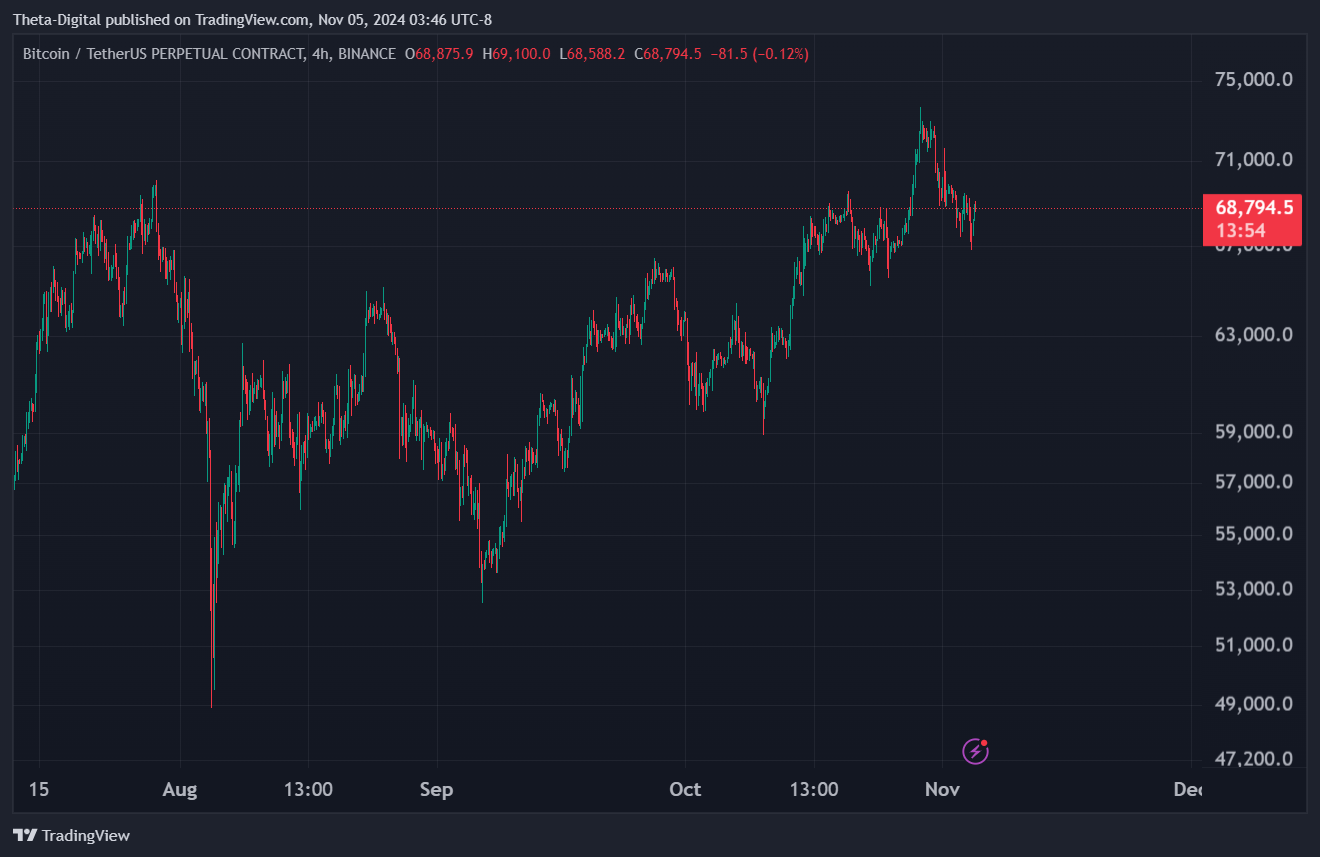Click the open value O68,875.9
1320x857 pixels.
click(x=439, y=54)
